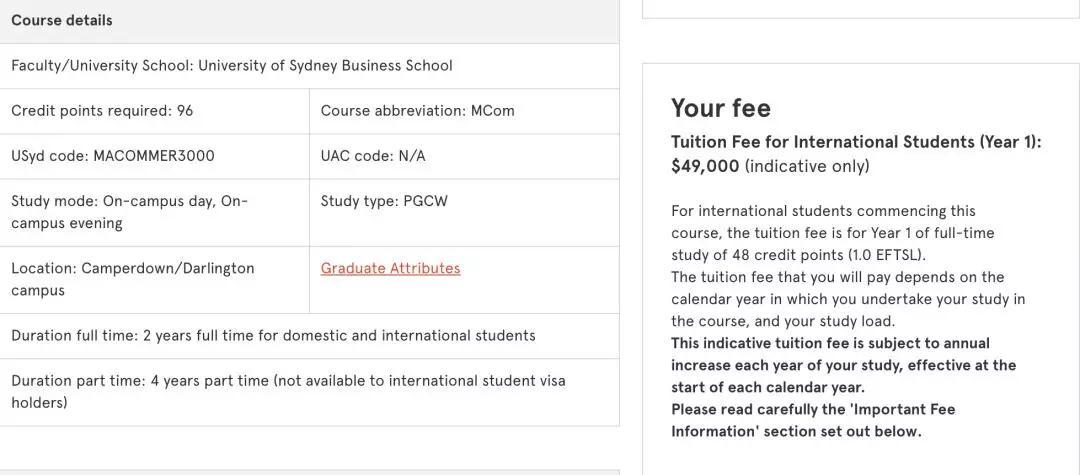Click the Duration full time row

coord(273,335)
